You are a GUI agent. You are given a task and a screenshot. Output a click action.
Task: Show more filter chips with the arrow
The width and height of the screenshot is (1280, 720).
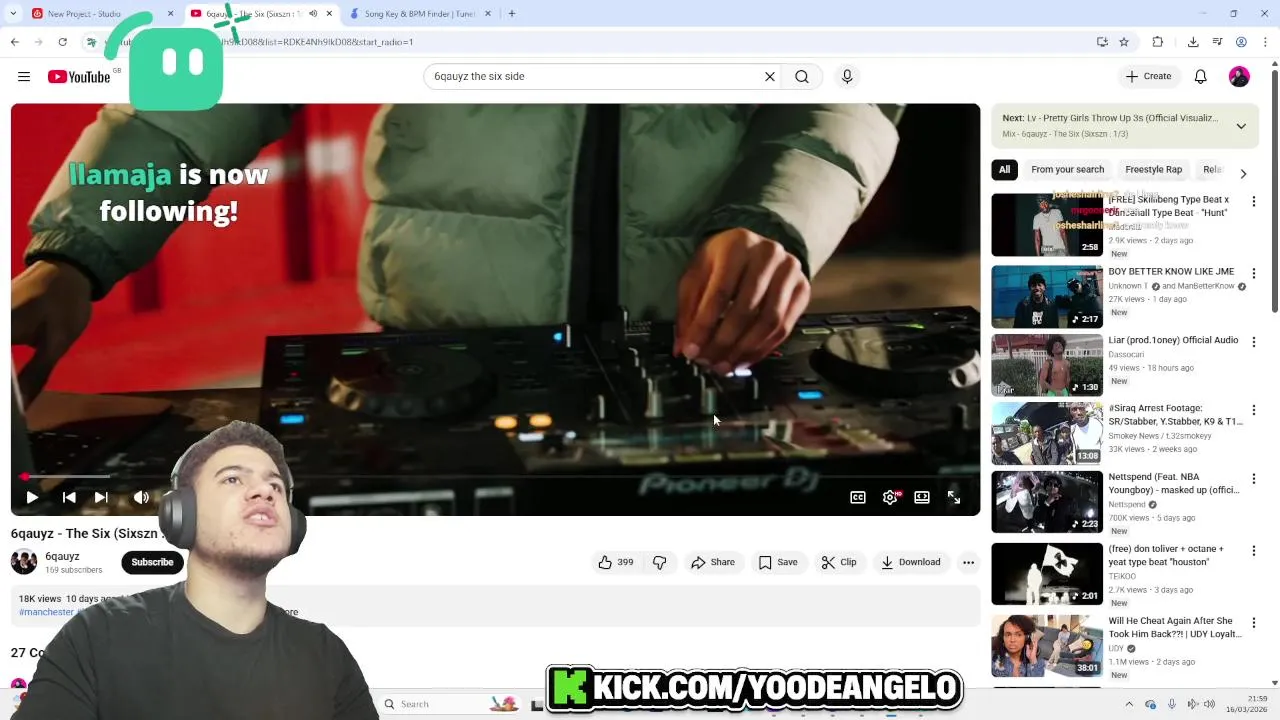tap(1243, 173)
